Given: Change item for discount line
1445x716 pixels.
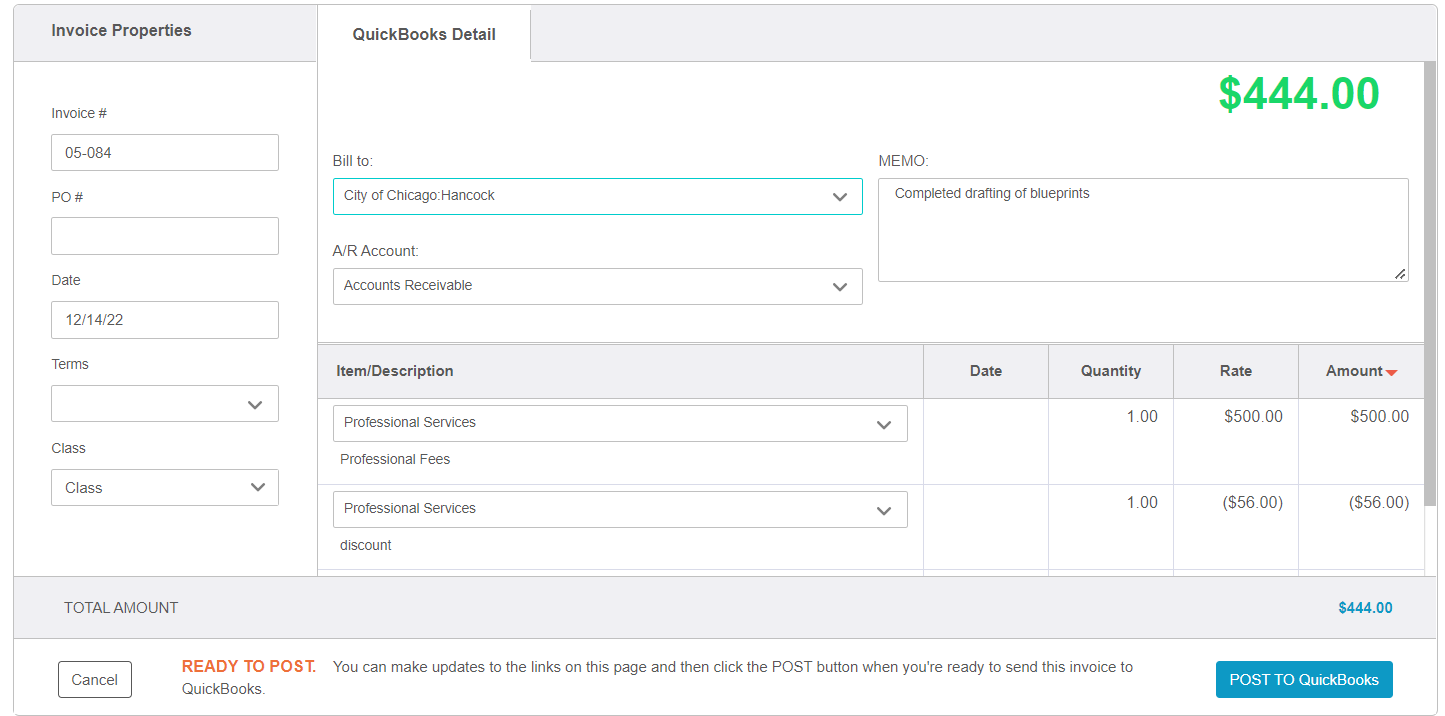Looking at the screenshot, I should tap(620, 509).
